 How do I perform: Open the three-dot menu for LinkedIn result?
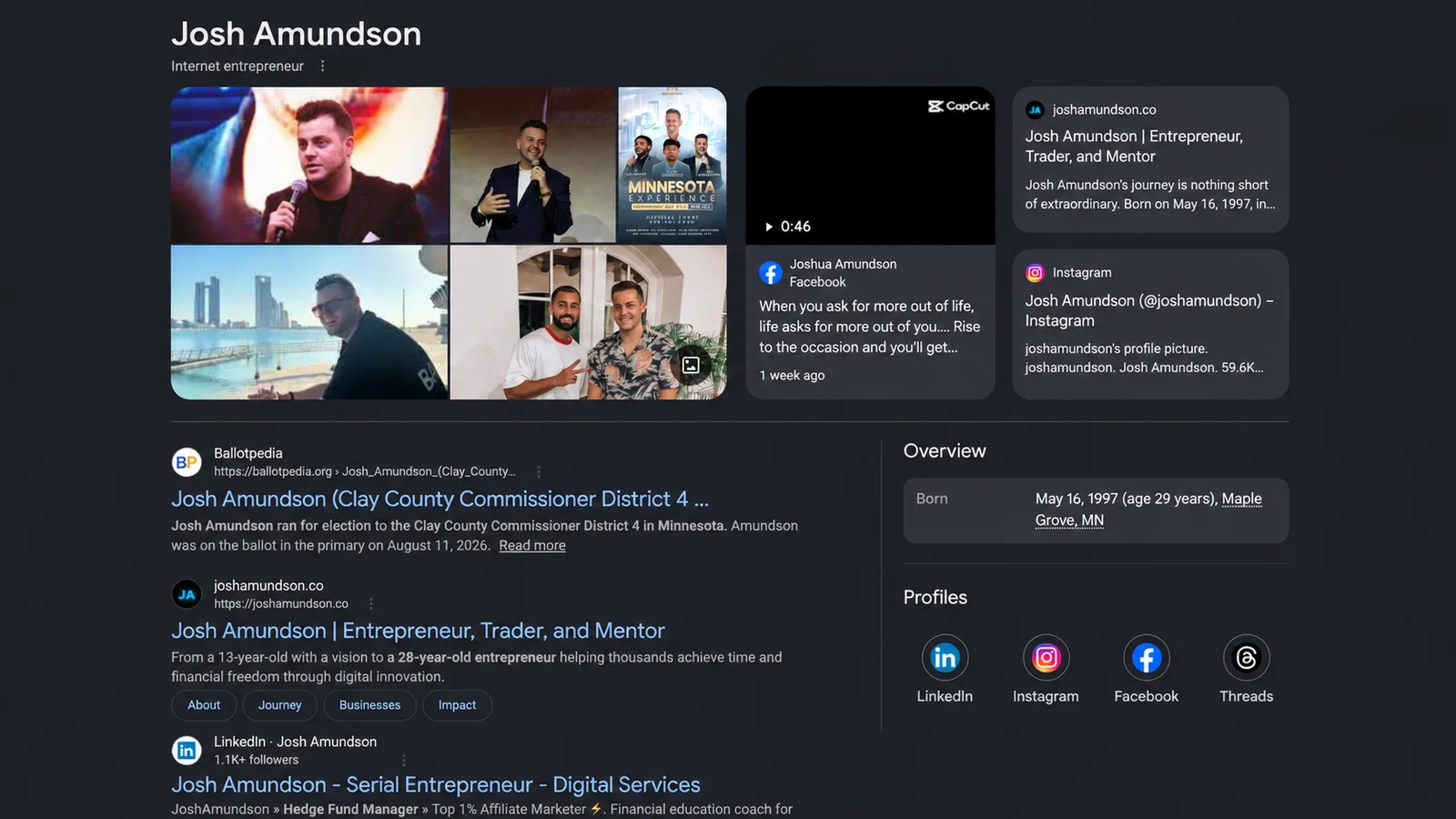click(404, 760)
